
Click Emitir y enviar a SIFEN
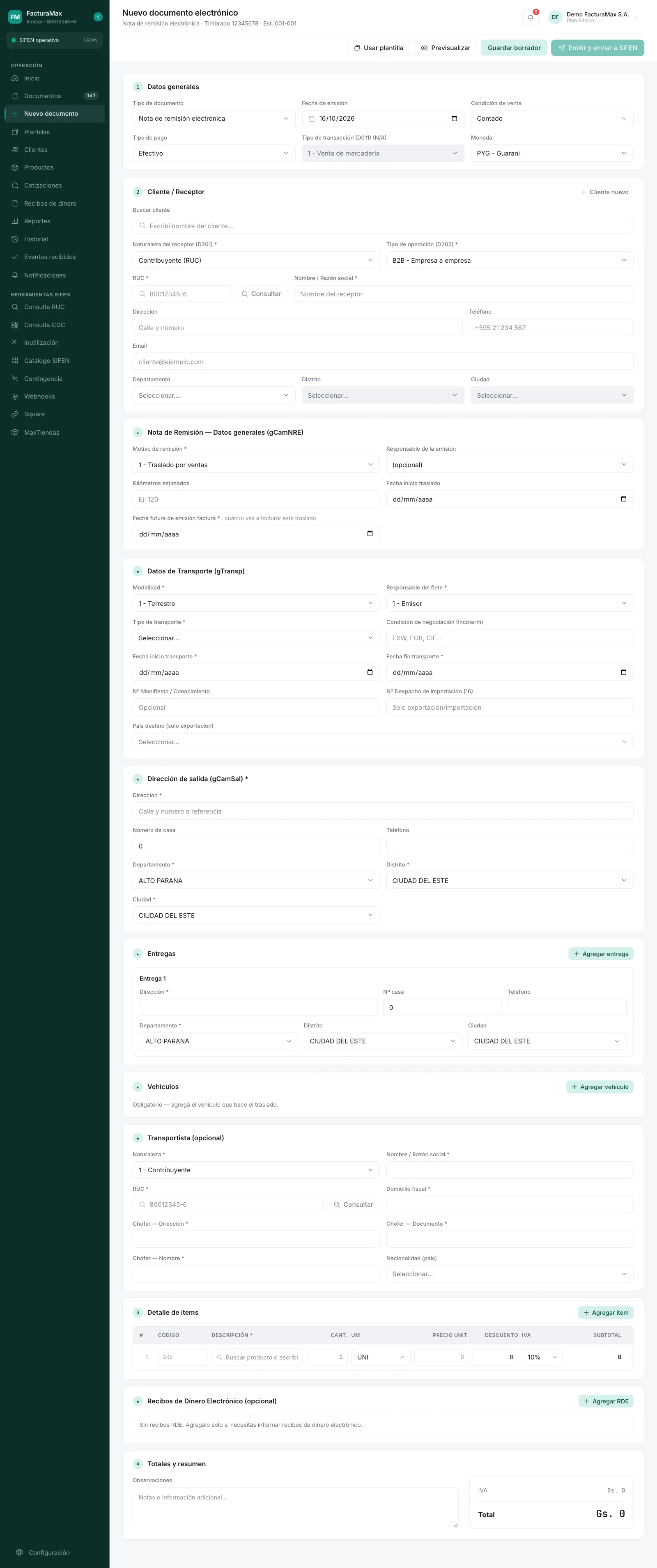597,48
